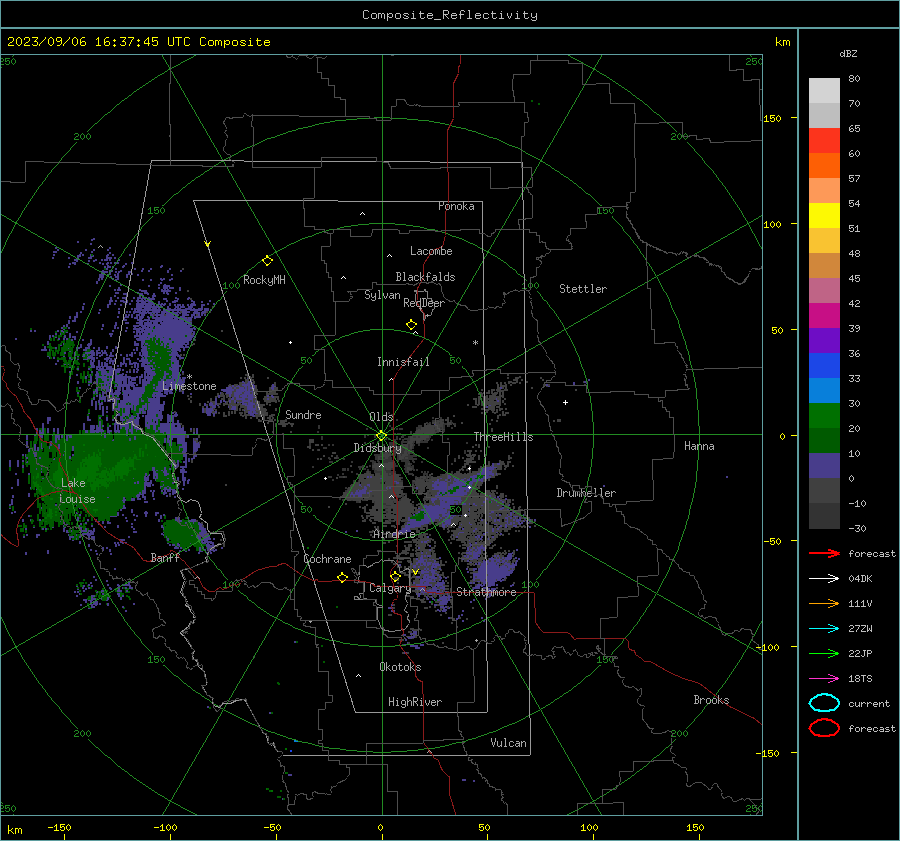Click the Lake Louise label
The image size is (900, 841).
point(77,491)
